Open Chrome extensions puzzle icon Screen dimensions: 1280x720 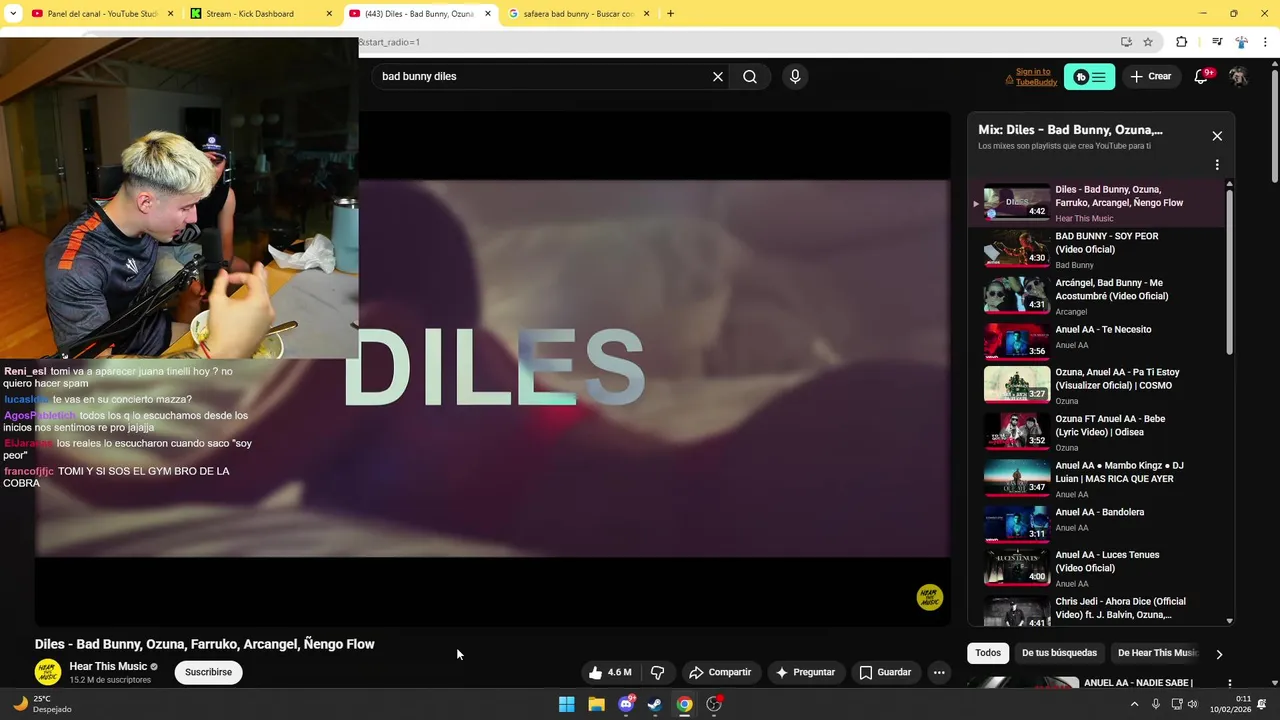click(1182, 42)
